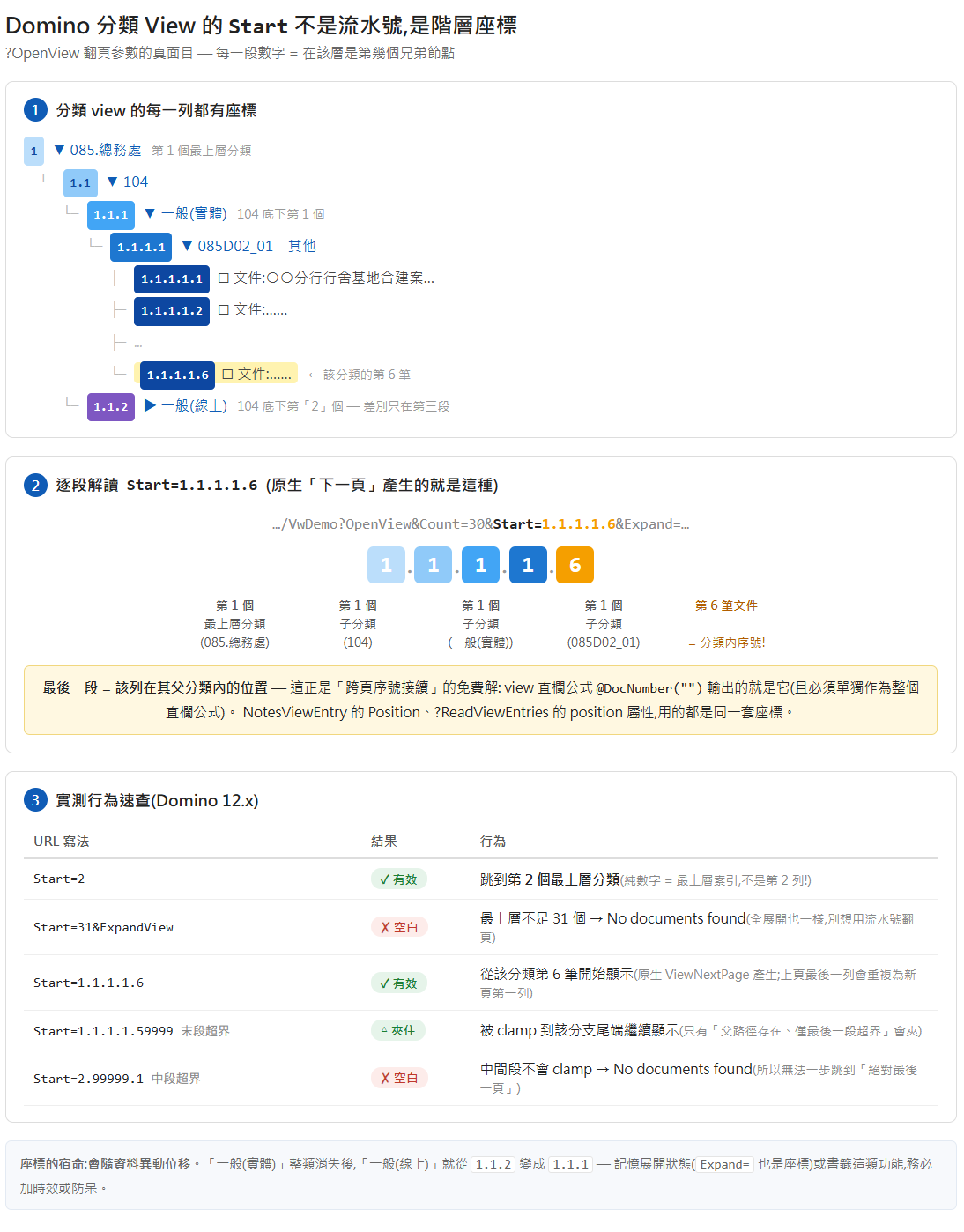Click the 第 1 個最上層分類 annotation
The height and width of the screenshot is (1232, 964).
click(x=201, y=151)
